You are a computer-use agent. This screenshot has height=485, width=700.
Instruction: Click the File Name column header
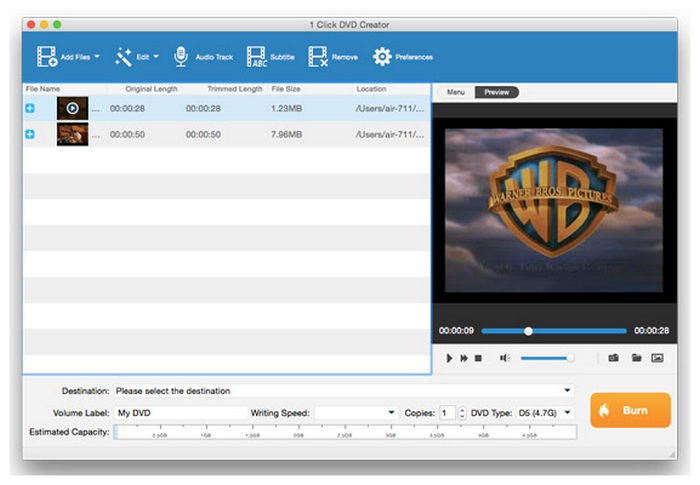(x=43, y=89)
